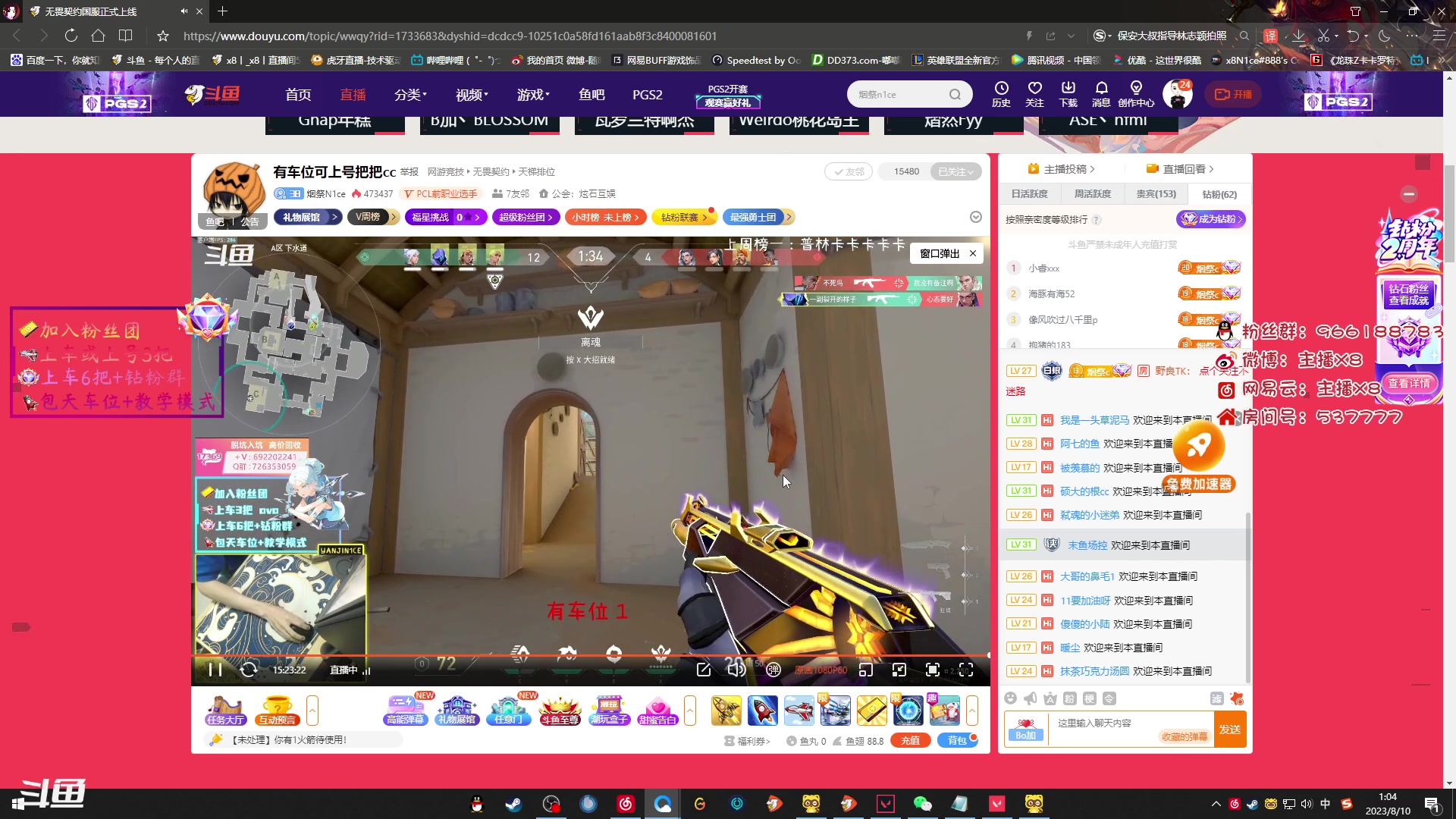Image resolution: width=1456 pixels, height=819 pixels.
Task: Enter fullscreen on the video player
Action: [966, 670]
